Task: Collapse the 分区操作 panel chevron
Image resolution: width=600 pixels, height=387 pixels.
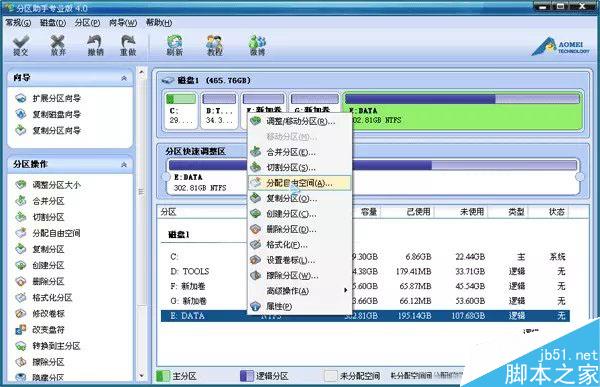Action: [124, 165]
